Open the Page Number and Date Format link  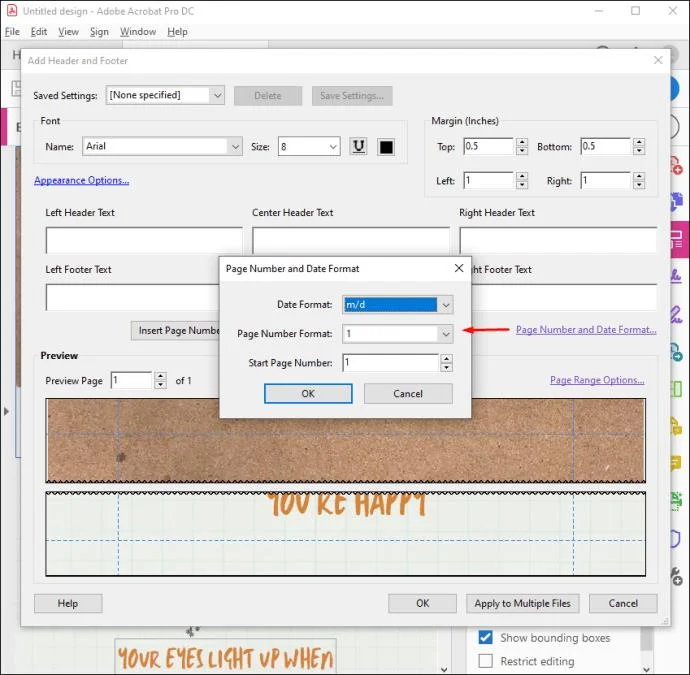coord(586,330)
